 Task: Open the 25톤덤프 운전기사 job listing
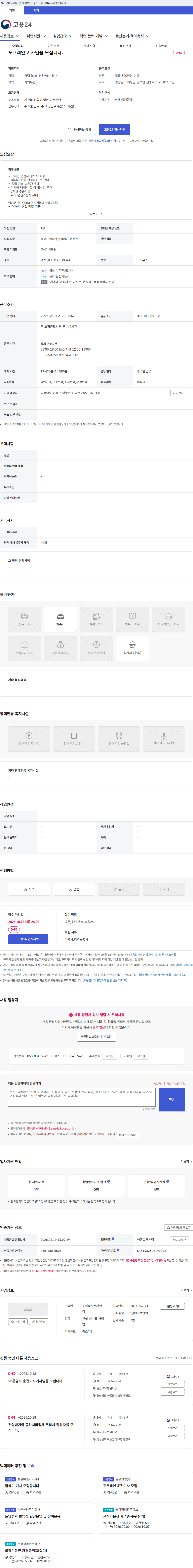pyautogui.click(x=36, y=1381)
